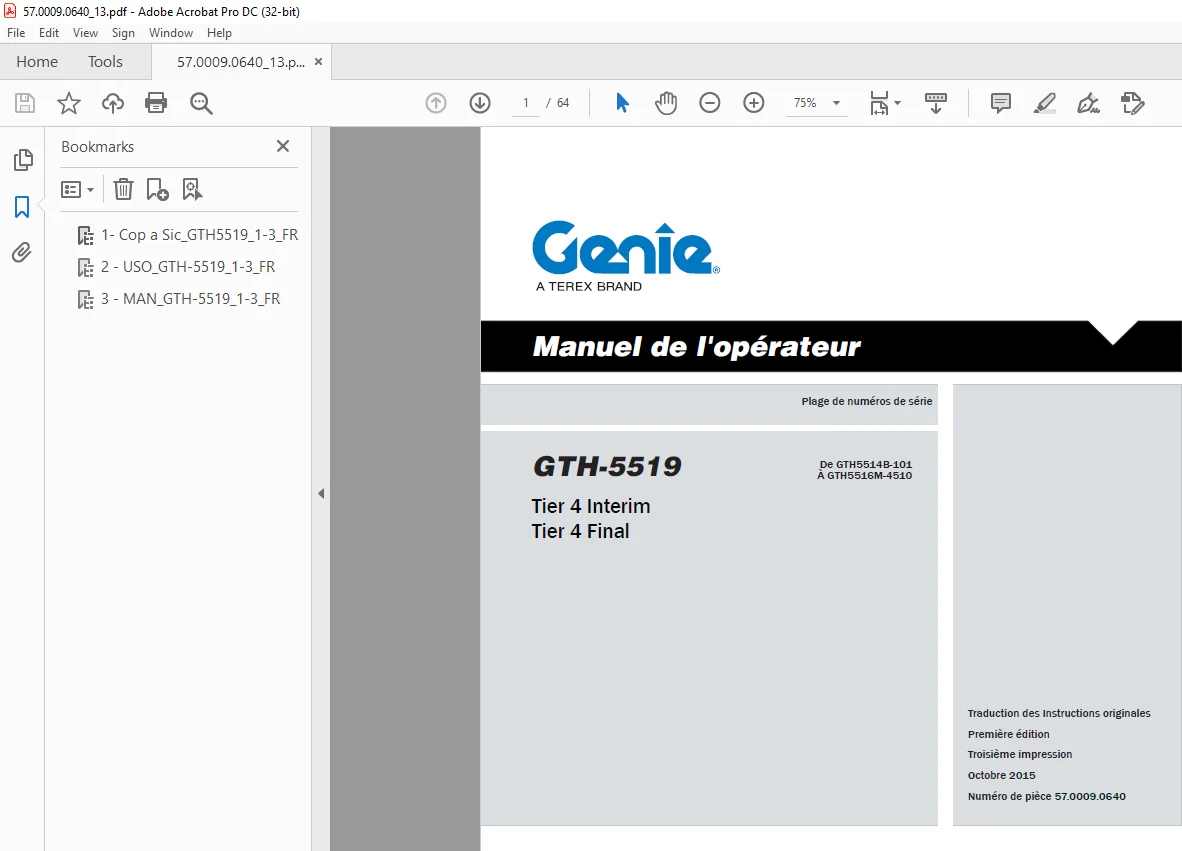Open Attachments paperclip panel

click(x=22, y=253)
